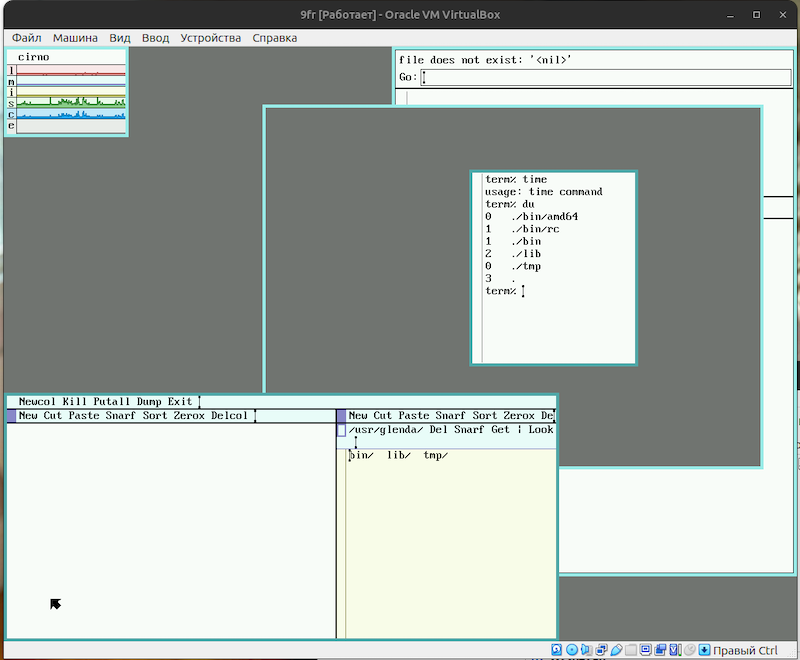This screenshot has height=660, width=800.
Task: Click the hard disk activity icon in status bar
Action: click(x=557, y=650)
